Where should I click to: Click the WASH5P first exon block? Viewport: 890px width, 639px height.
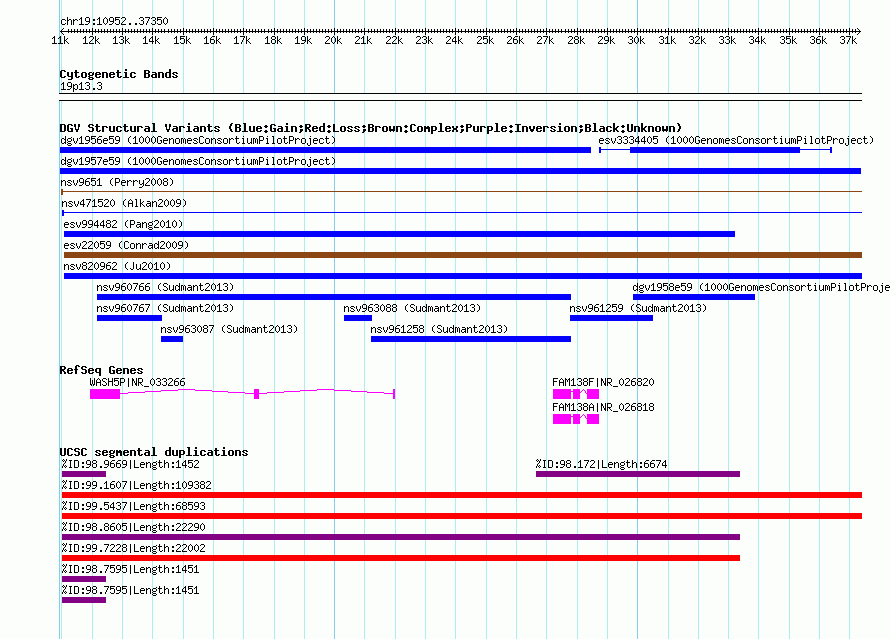point(105,394)
